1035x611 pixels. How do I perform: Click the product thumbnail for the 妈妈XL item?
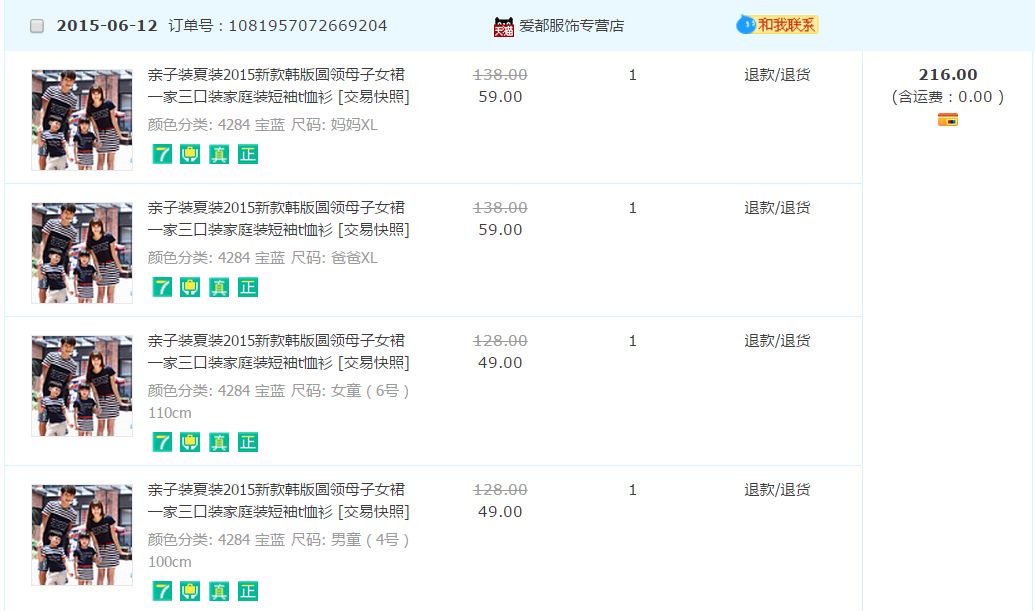pyautogui.click(x=82, y=120)
